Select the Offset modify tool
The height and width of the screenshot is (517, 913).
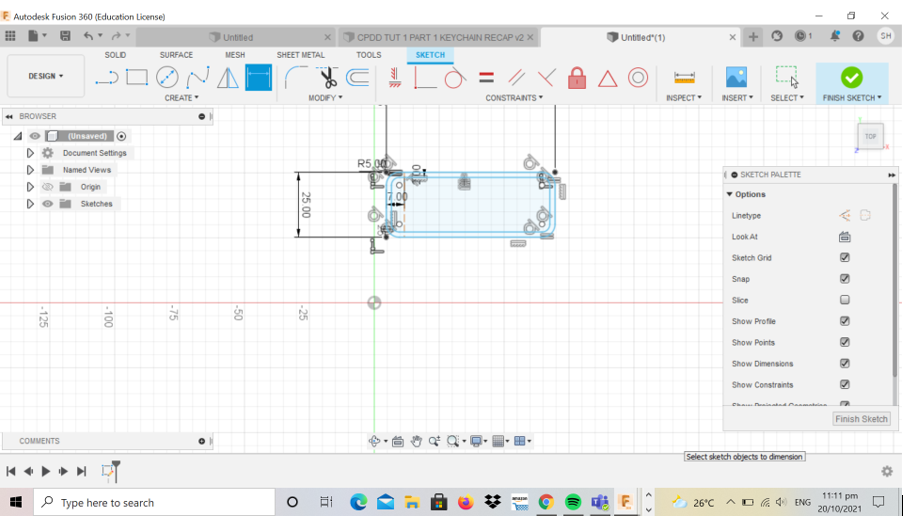(x=358, y=77)
